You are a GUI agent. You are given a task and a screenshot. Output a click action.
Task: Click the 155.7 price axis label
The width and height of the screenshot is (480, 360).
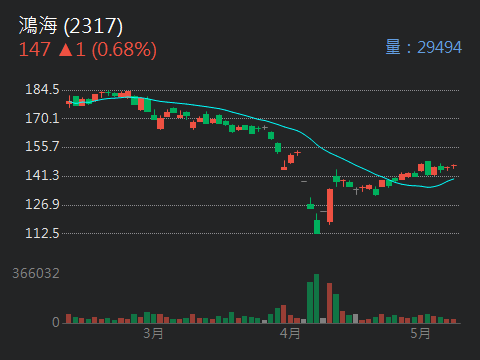(42, 147)
